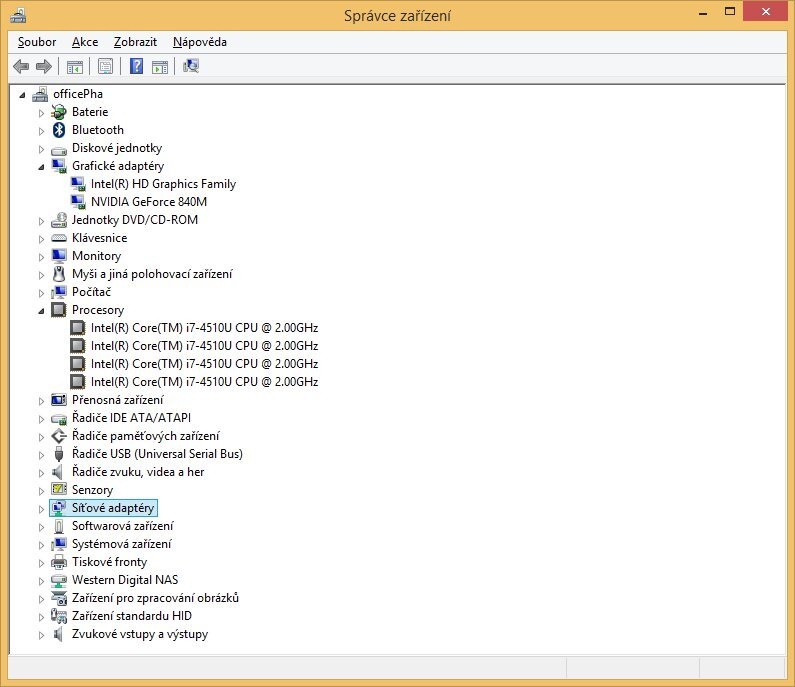Click the show/hide action pane icon

tap(160, 66)
